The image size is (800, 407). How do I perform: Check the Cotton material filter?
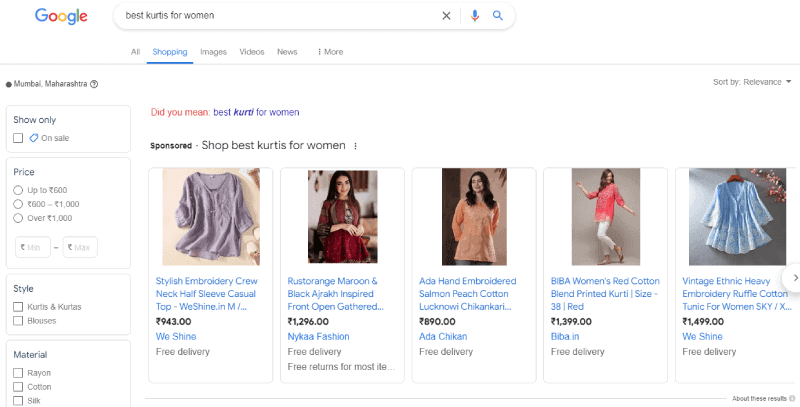[18, 387]
